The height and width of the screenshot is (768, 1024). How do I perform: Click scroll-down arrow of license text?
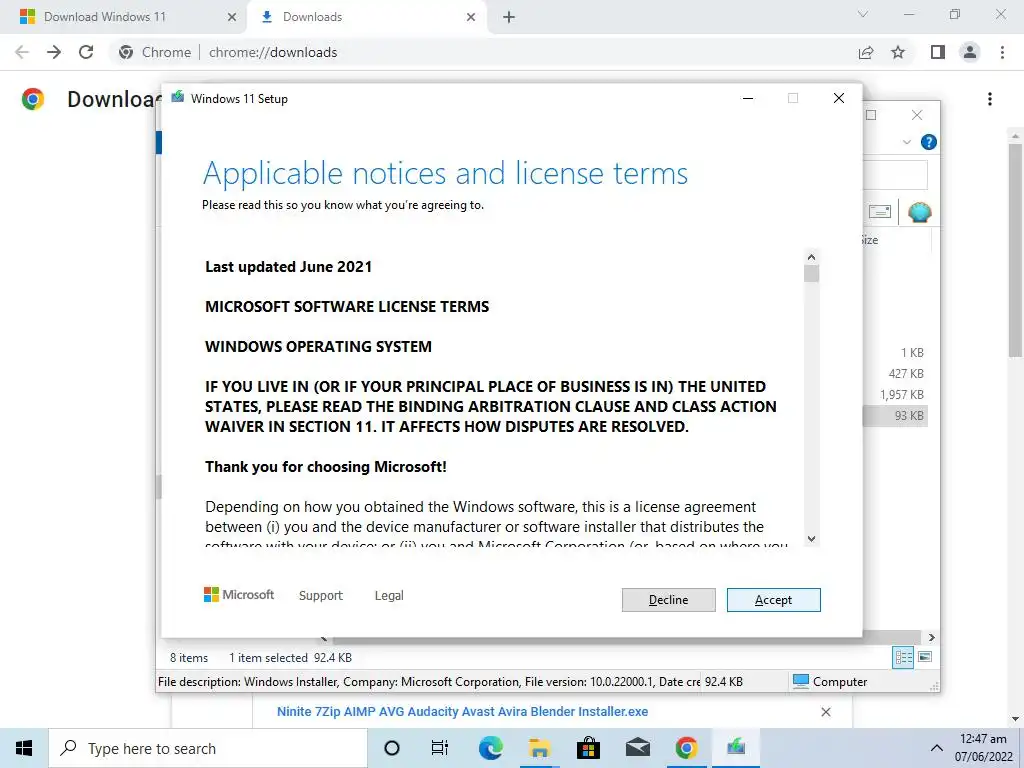point(811,539)
